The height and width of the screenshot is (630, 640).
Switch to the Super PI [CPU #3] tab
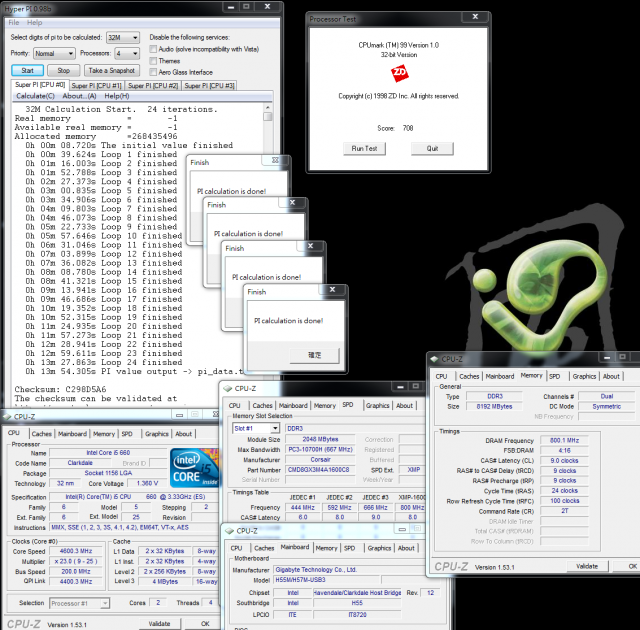pyautogui.click(x=209, y=86)
